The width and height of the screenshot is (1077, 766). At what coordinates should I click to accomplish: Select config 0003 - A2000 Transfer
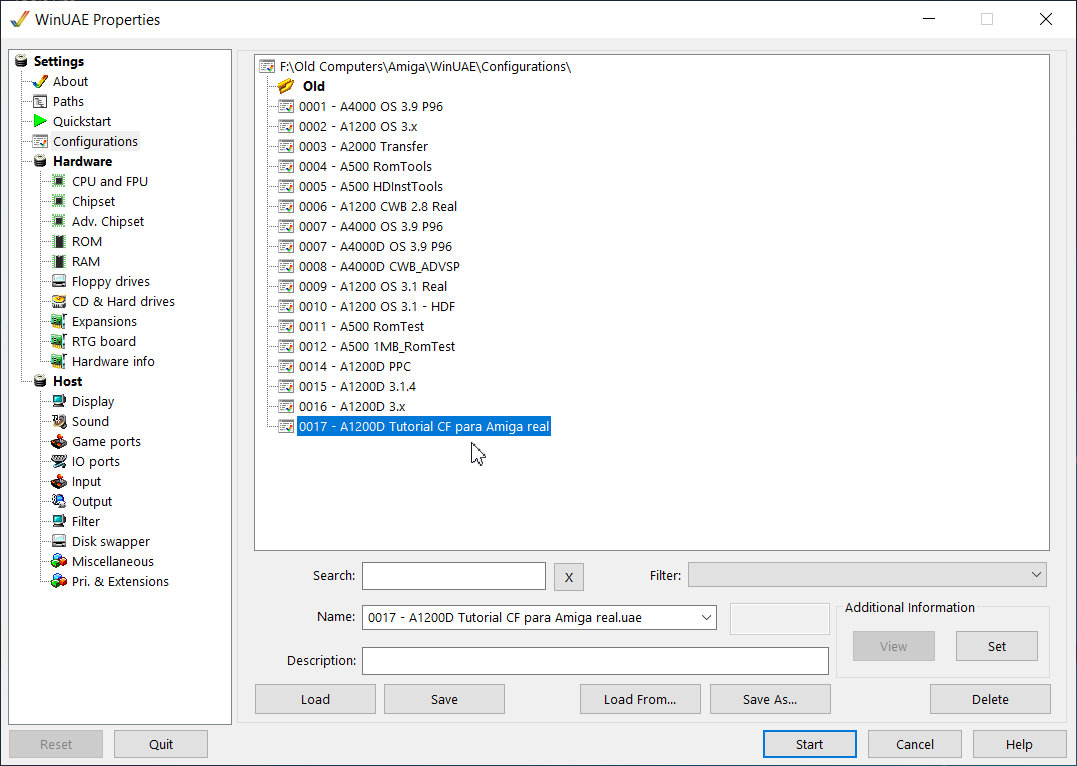pyautogui.click(x=363, y=146)
